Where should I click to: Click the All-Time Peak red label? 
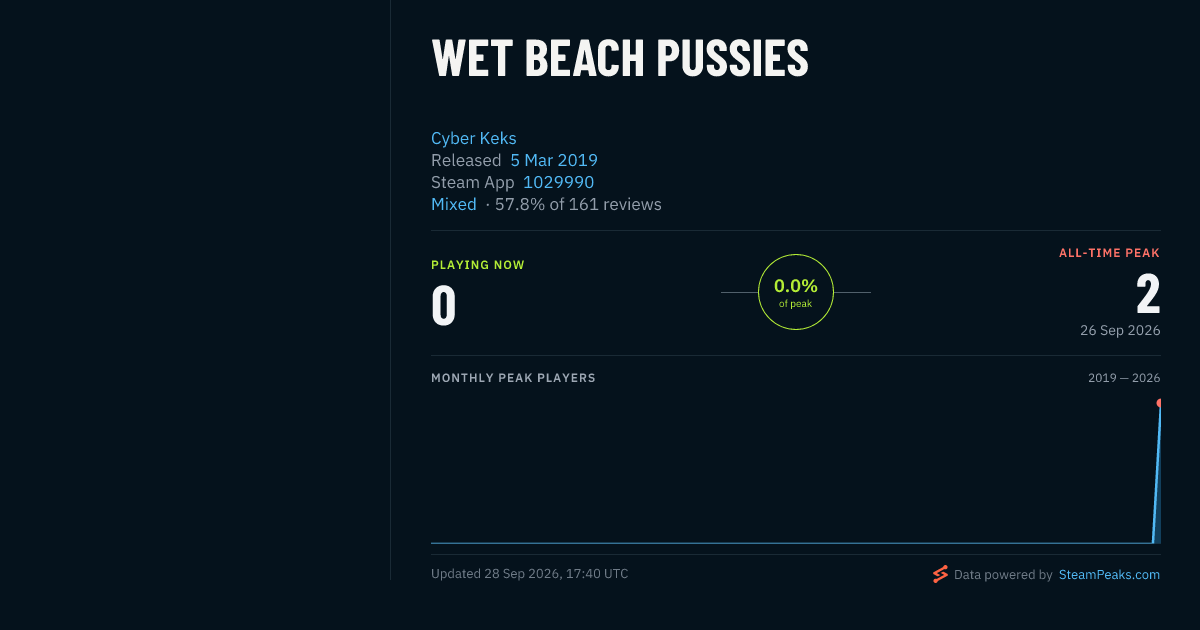pyautogui.click(x=1109, y=253)
